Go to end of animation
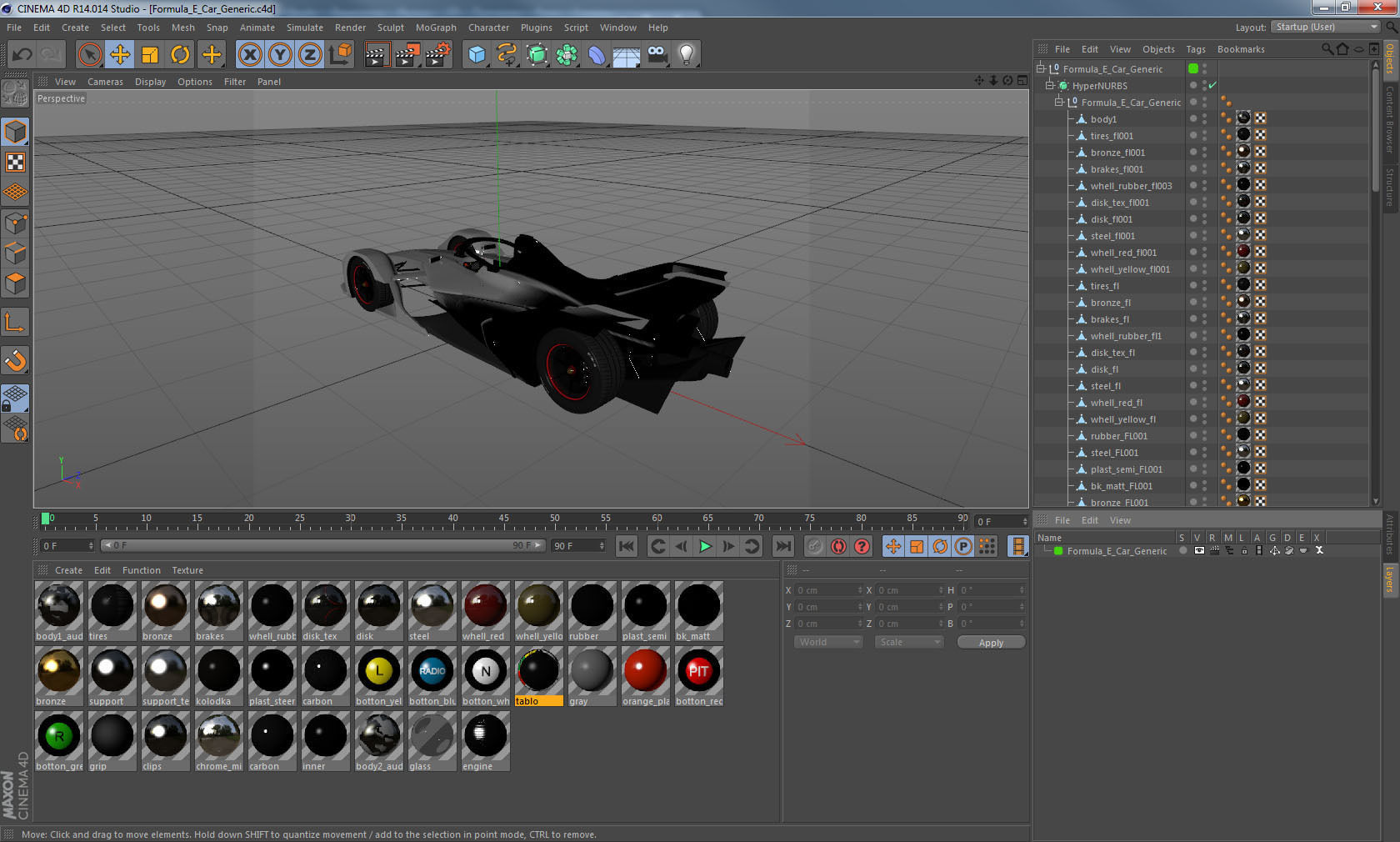The width and height of the screenshot is (1400, 842). point(783,546)
